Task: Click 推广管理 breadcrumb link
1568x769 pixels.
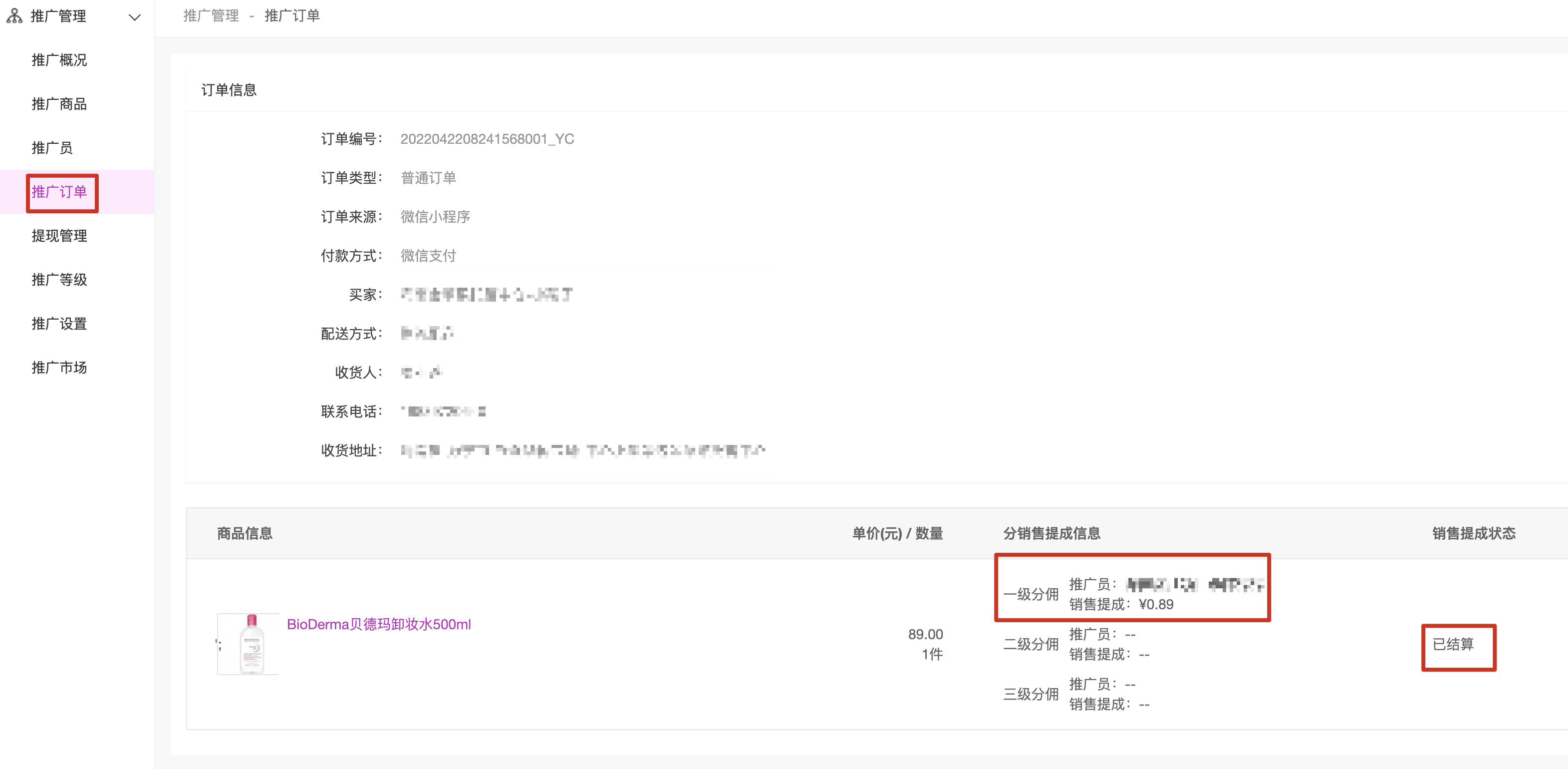Action: tap(211, 16)
